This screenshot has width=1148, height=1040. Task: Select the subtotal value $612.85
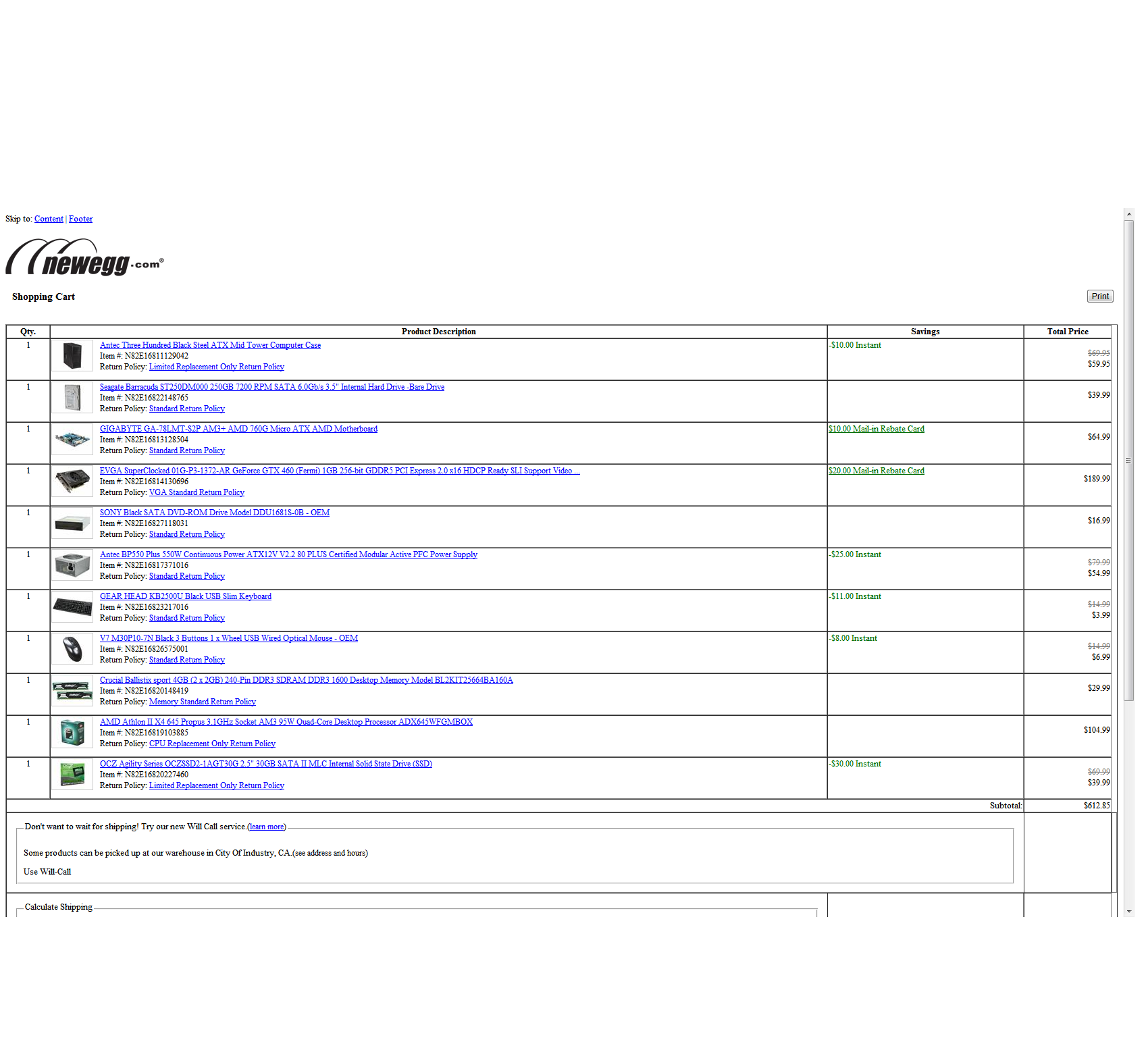click(1097, 806)
